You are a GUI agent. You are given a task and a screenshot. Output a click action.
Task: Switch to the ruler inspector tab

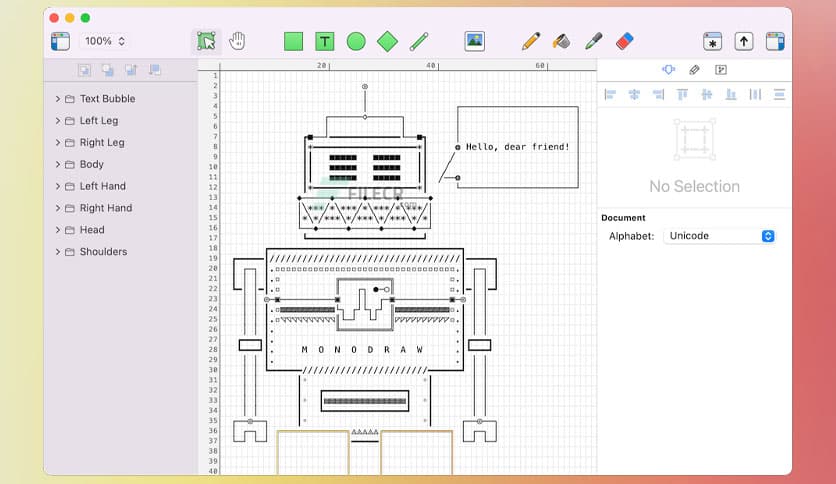(x=694, y=70)
